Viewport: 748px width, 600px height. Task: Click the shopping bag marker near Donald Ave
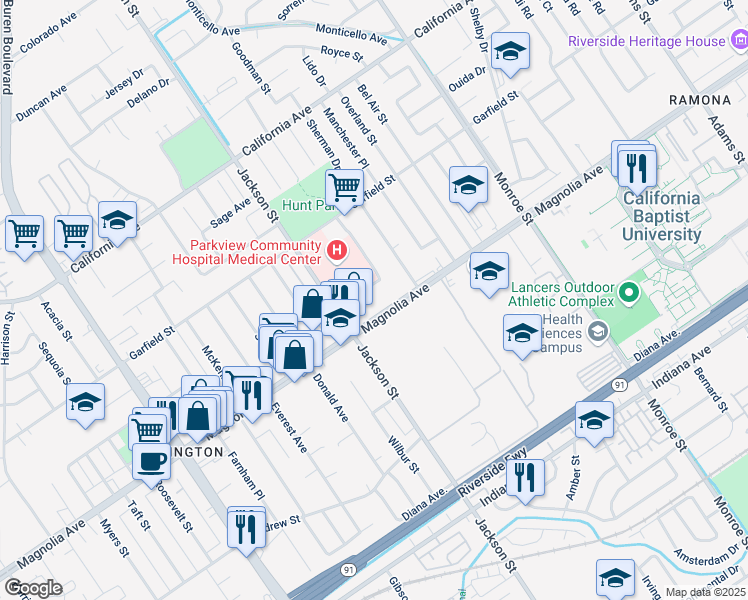click(x=294, y=356)
